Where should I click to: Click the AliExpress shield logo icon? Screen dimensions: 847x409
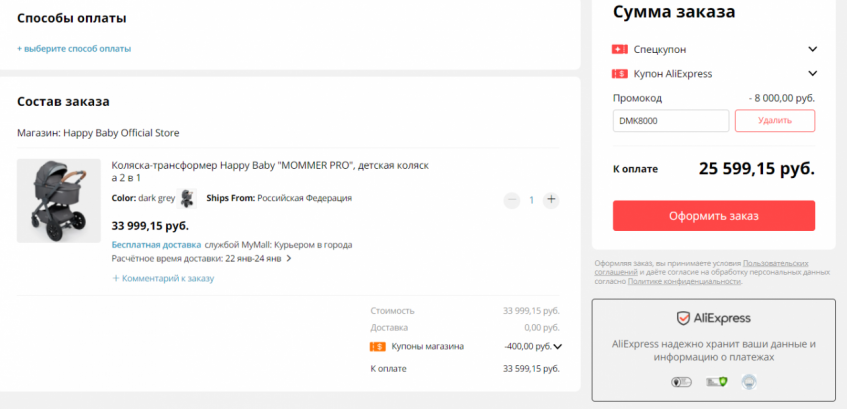coord(684,318)
